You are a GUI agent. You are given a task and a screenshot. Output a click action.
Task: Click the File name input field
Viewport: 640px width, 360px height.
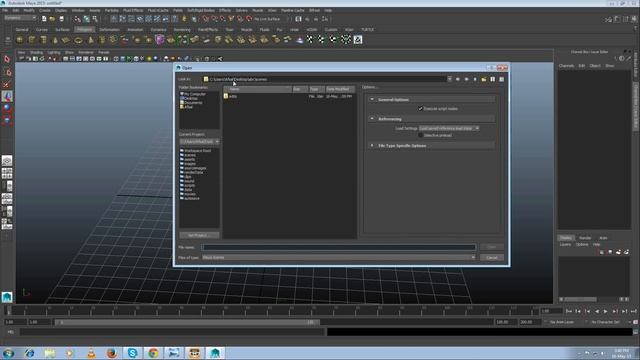point(339,247)
